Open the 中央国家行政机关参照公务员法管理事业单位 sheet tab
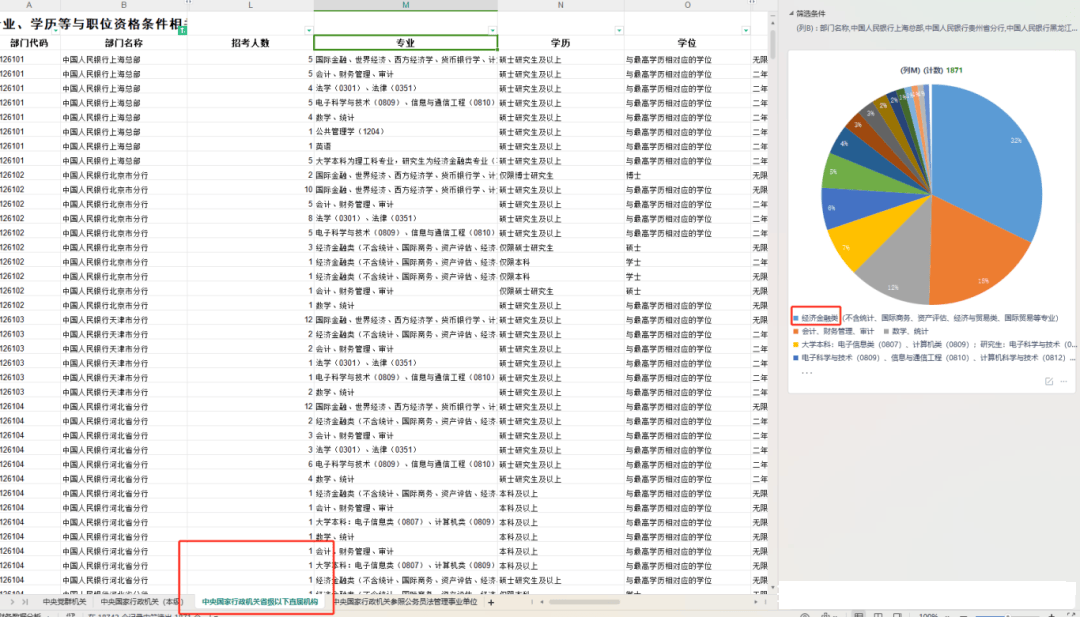Screen dimensions: 1080x617 (405, 602)
